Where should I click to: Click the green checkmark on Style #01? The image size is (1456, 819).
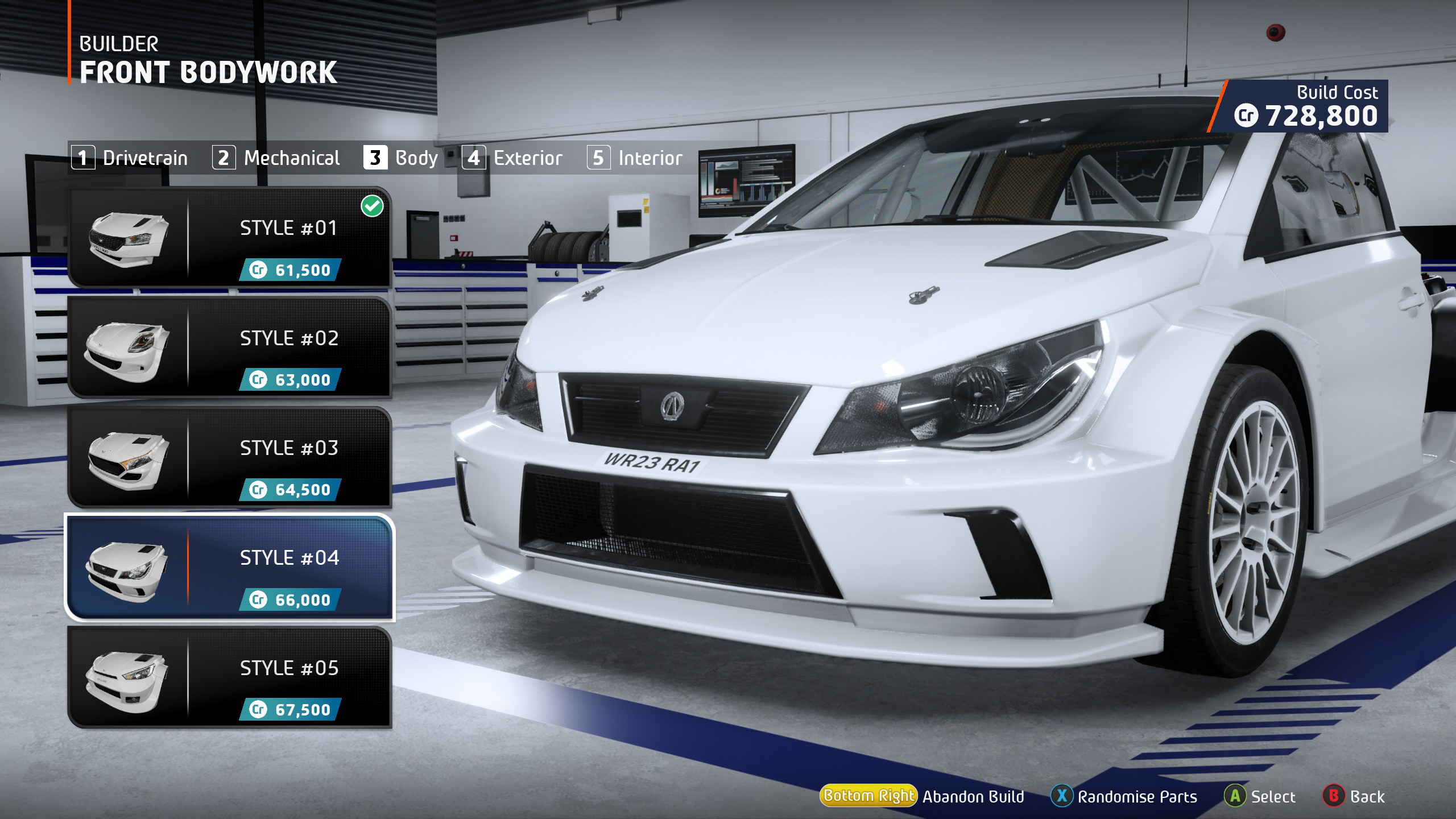point(373,206)
